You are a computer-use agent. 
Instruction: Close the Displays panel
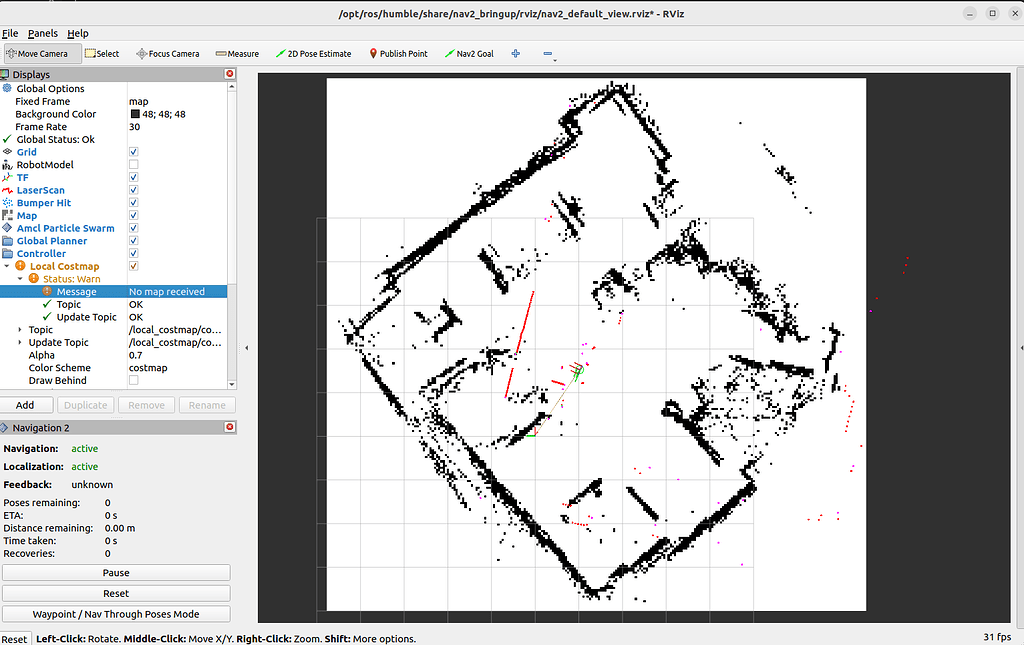230,74
